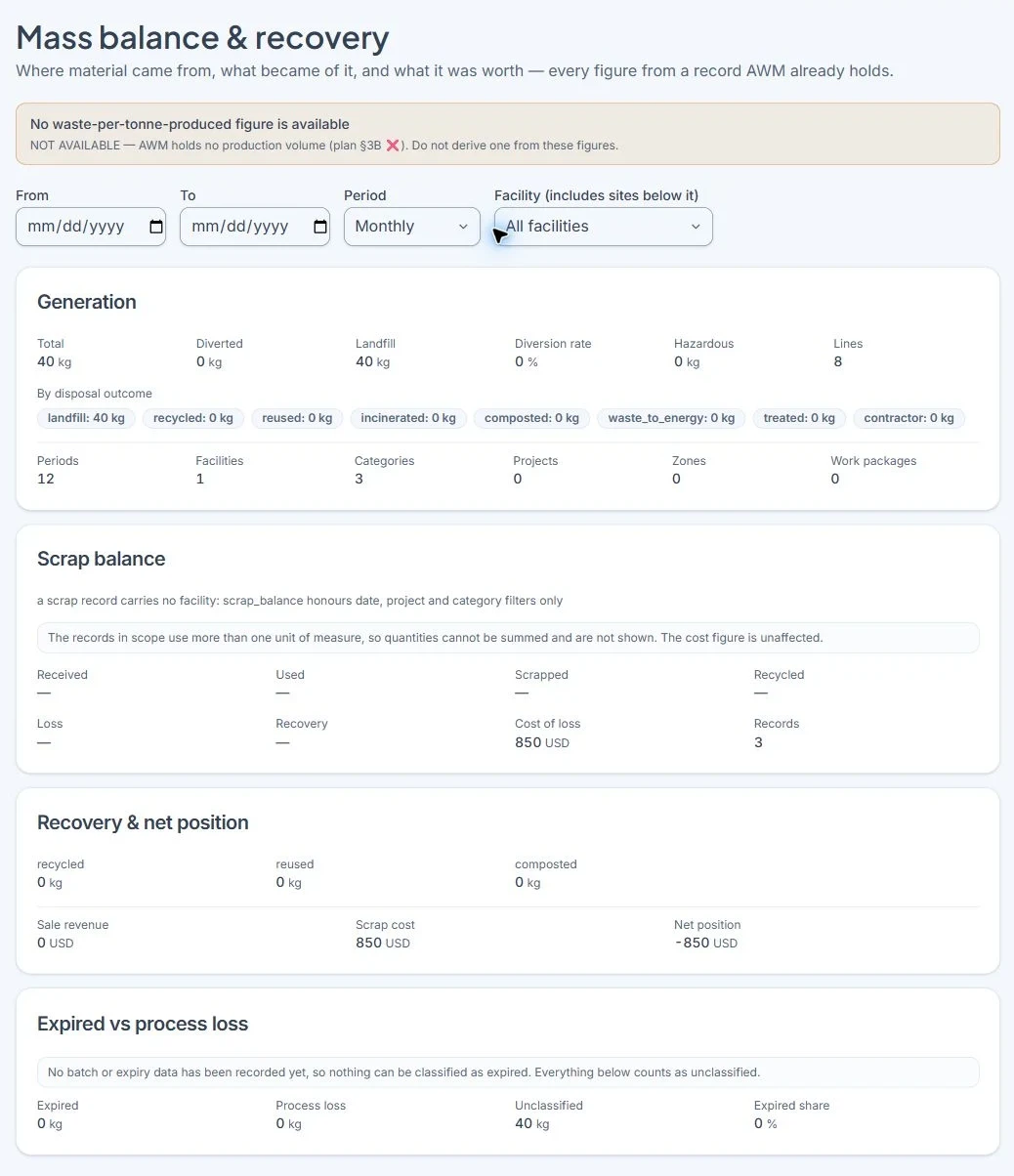
Task: Click the Period dropdown chevron arrow
Action: [463, 227]
